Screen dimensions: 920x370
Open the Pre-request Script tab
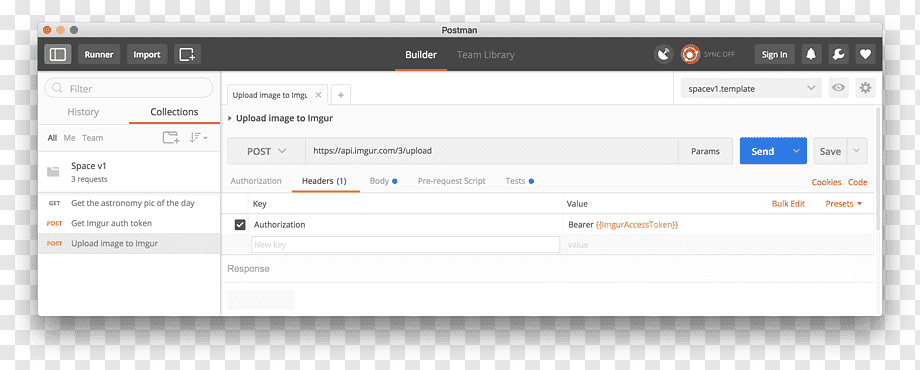point(451,181)
